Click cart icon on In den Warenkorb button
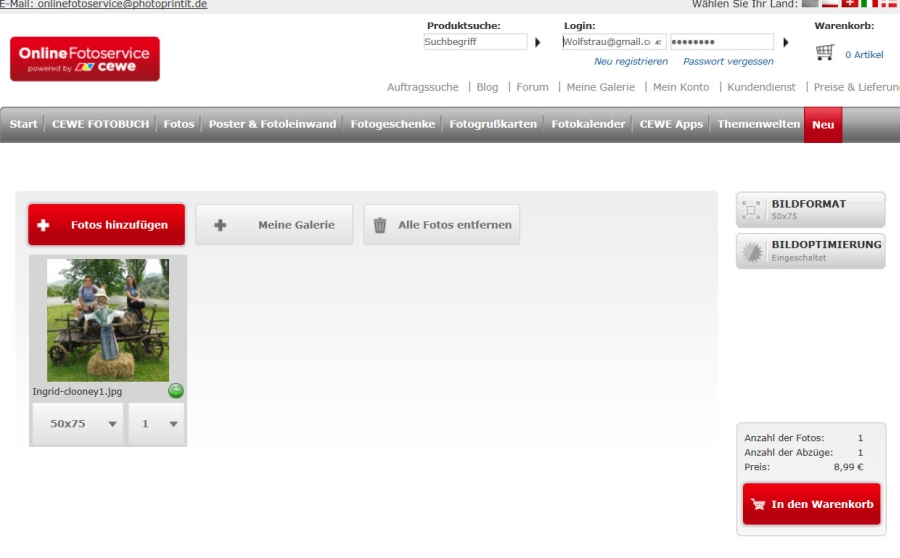The image size is (900, 558). click(x=758, y=504)
